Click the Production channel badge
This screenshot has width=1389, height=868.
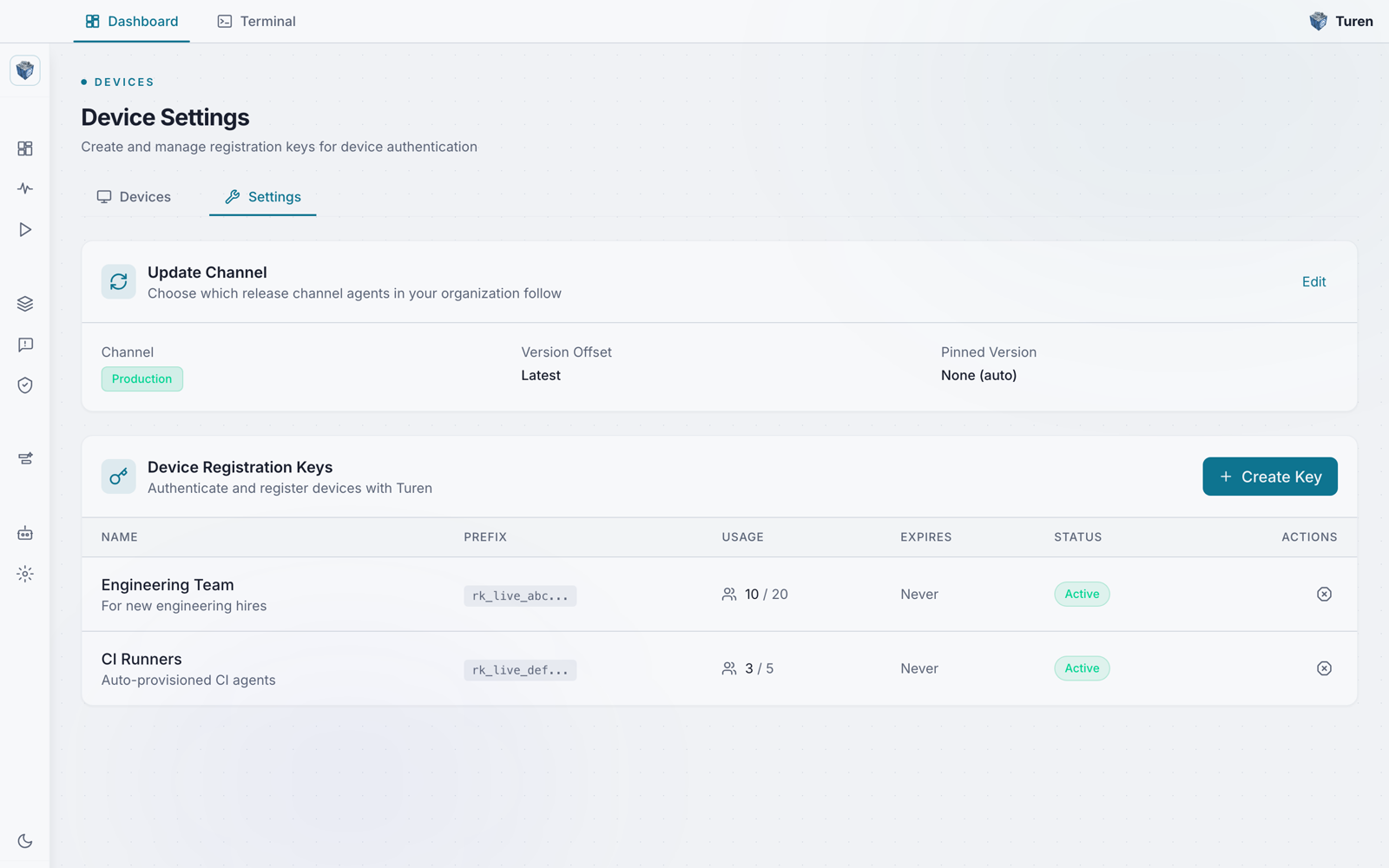142,378
